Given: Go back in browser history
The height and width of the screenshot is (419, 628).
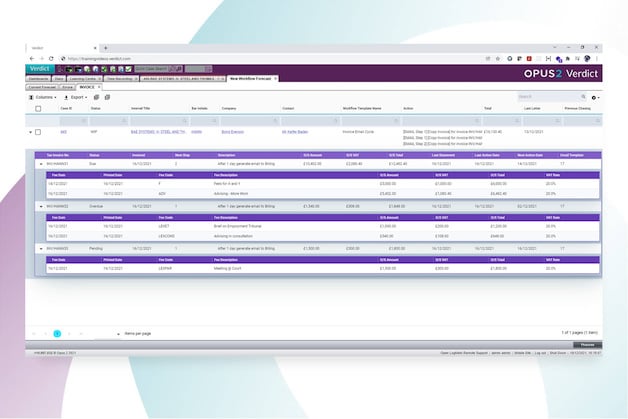Looking at the screenshot, I should click(x=32, y=58).
